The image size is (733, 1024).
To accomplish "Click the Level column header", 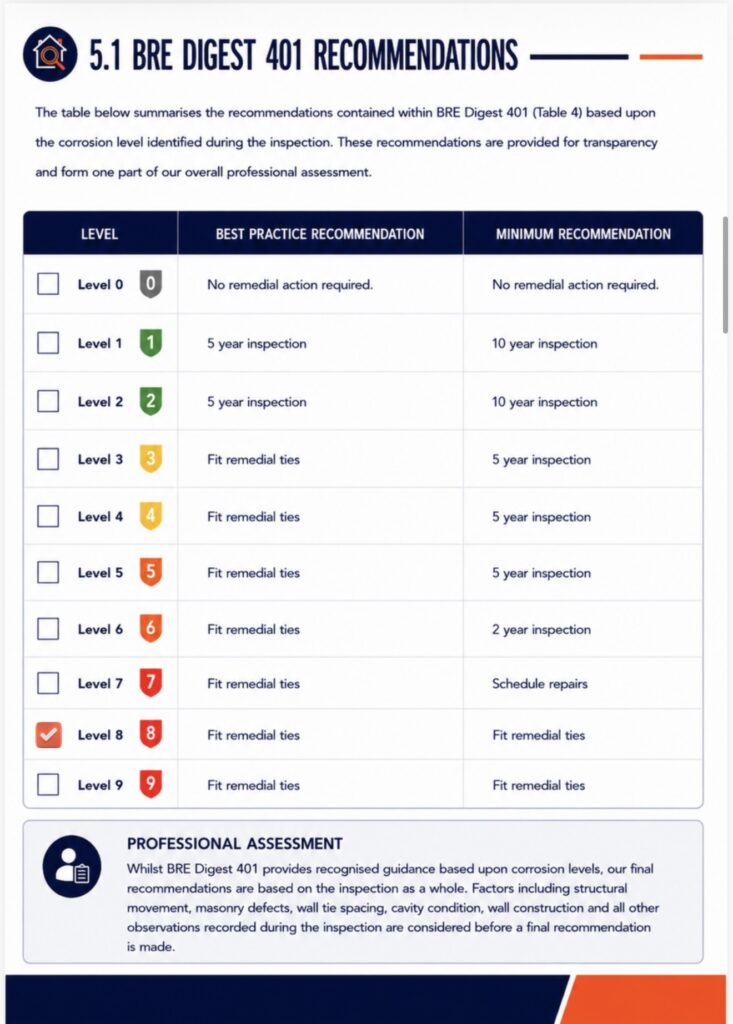I will coord(99,234).
